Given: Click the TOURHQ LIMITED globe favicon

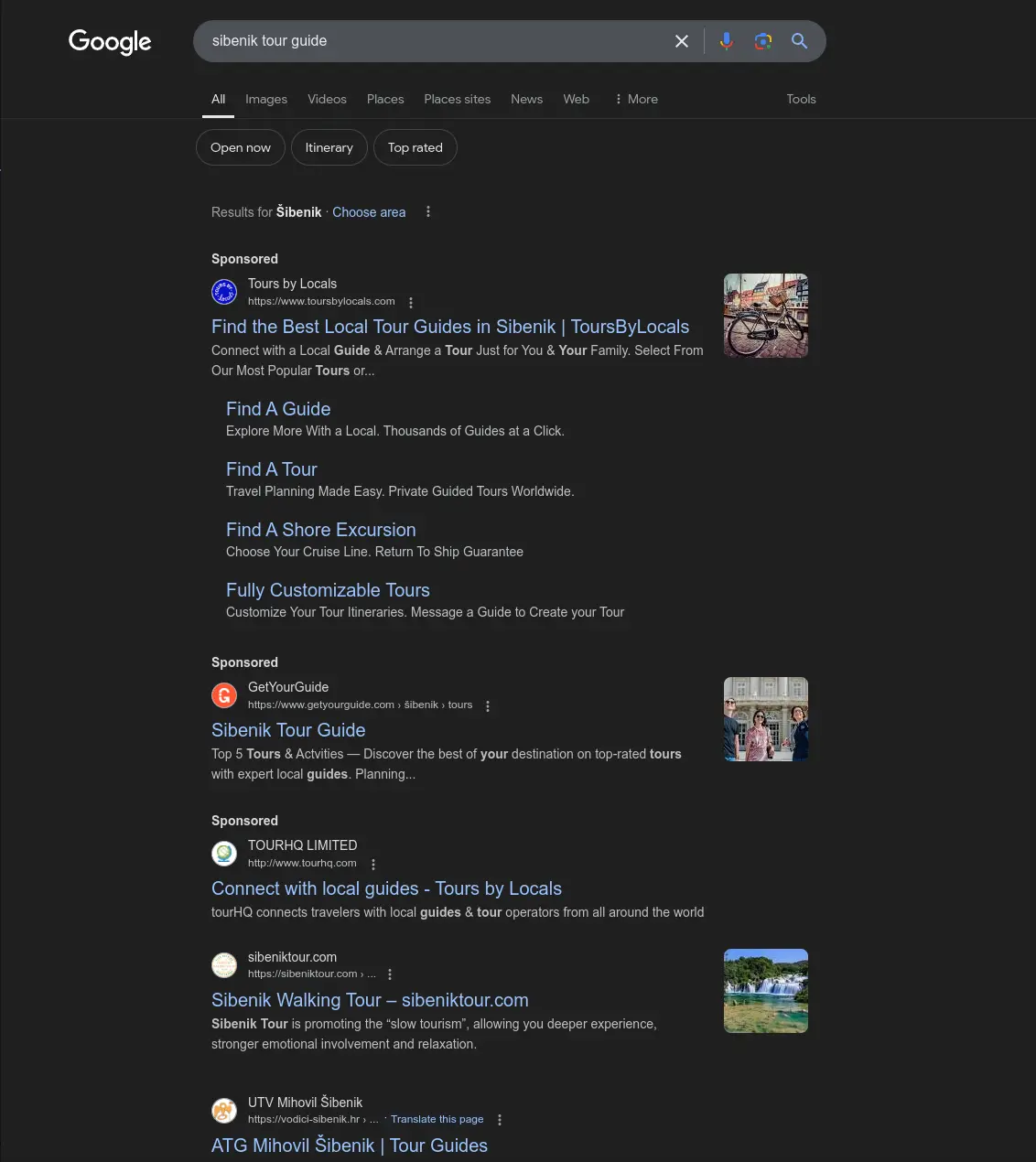Looking at the screenshot, I should [x=224, y=853].
